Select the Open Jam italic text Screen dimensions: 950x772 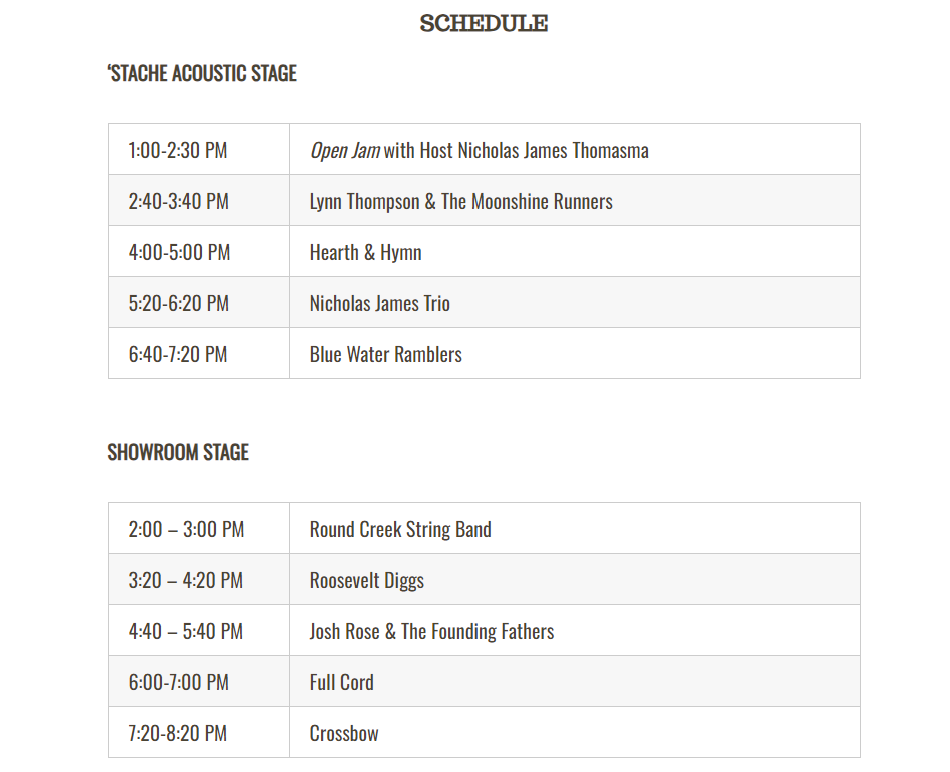pyautogui.click(x=344, y=150)
